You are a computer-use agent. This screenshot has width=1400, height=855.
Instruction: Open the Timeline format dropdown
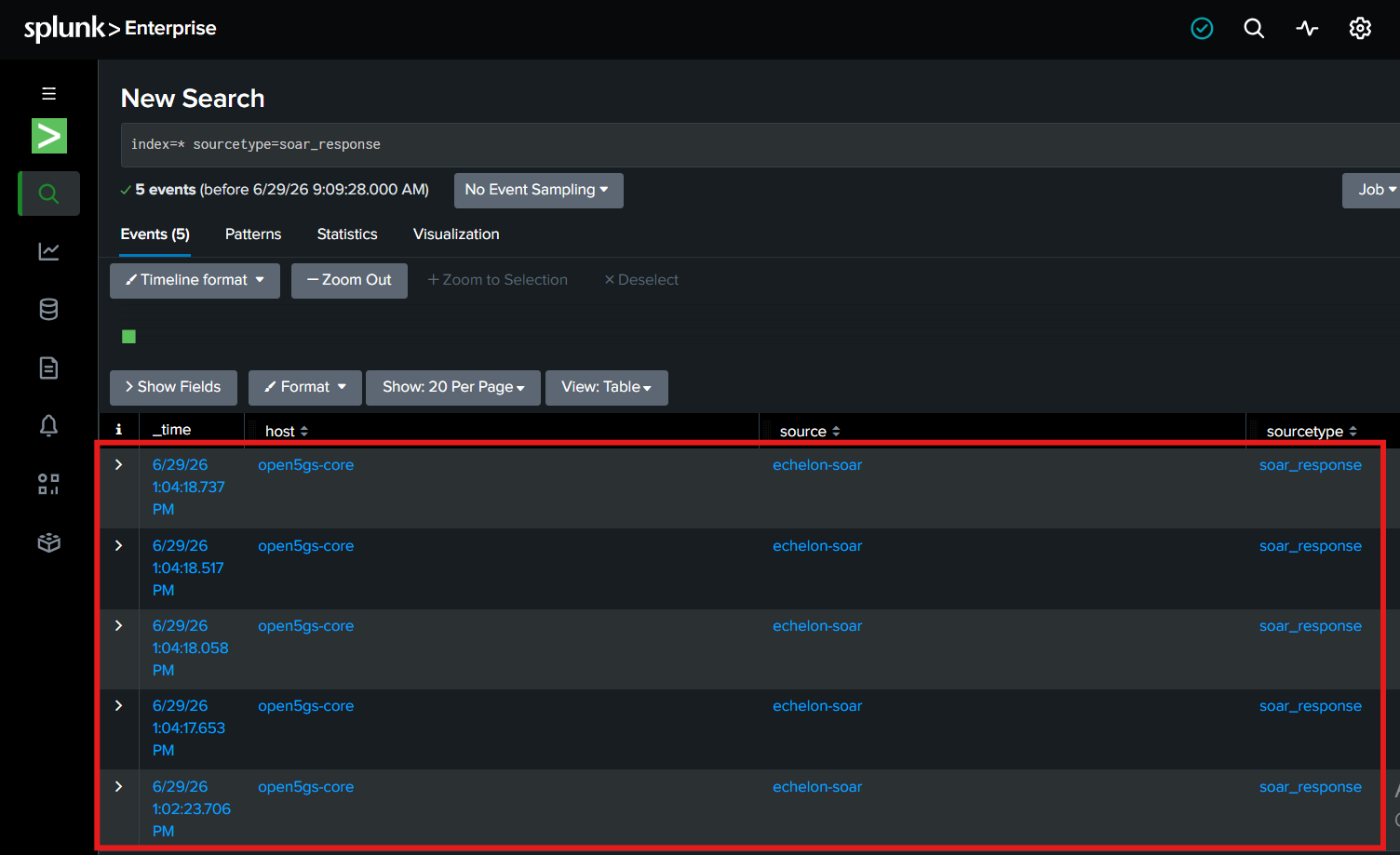click(195, 280)
